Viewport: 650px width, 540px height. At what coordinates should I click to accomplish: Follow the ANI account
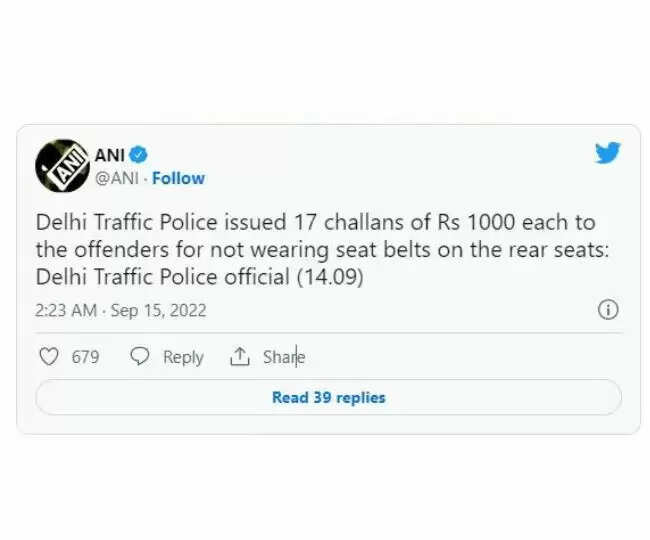pyautogui.click(x=178, y=178)
